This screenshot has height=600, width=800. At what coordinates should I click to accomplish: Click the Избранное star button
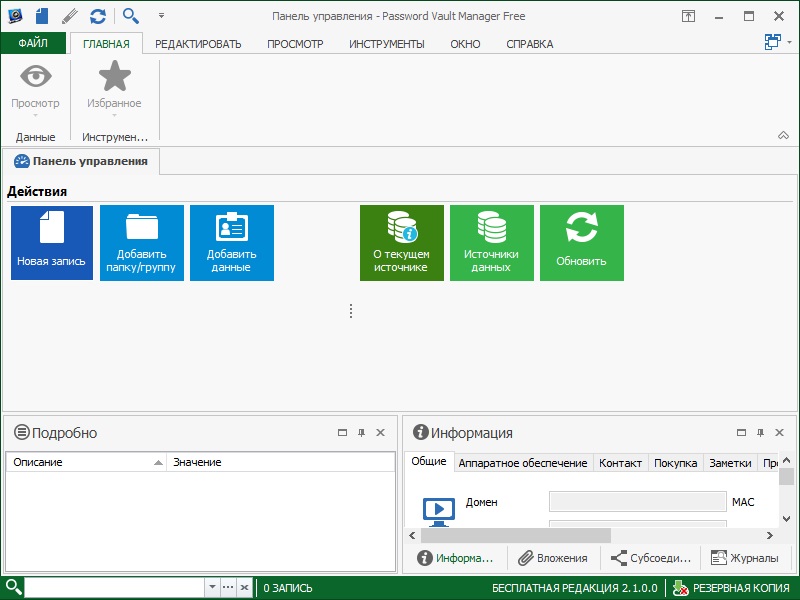(x=114, y=89)
